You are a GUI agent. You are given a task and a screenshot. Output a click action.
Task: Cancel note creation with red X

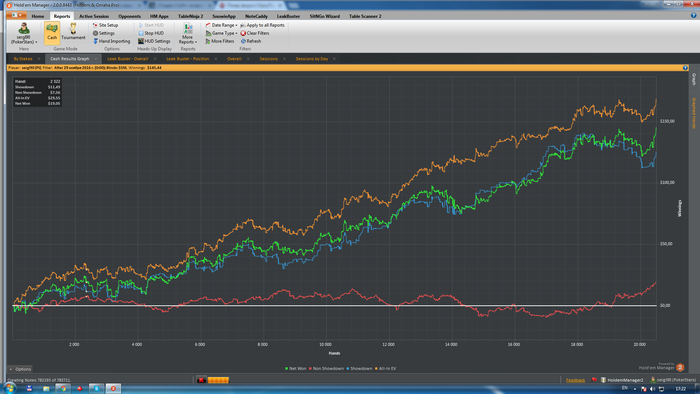pos(201,380)
